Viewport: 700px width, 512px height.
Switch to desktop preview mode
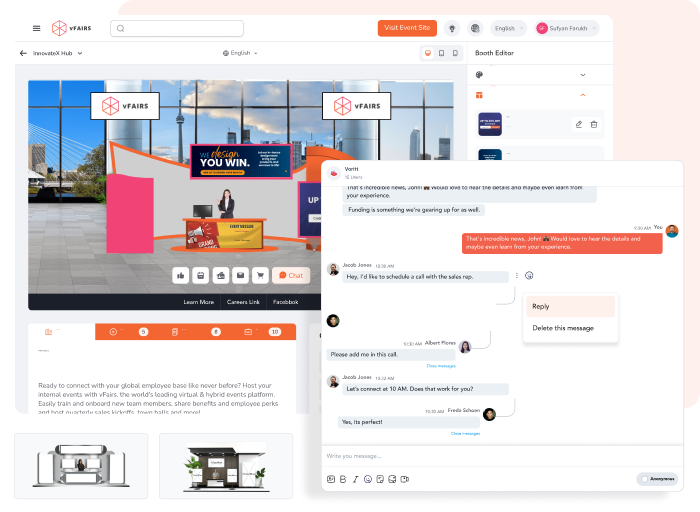pyautogui.click(x=428, y=52)
